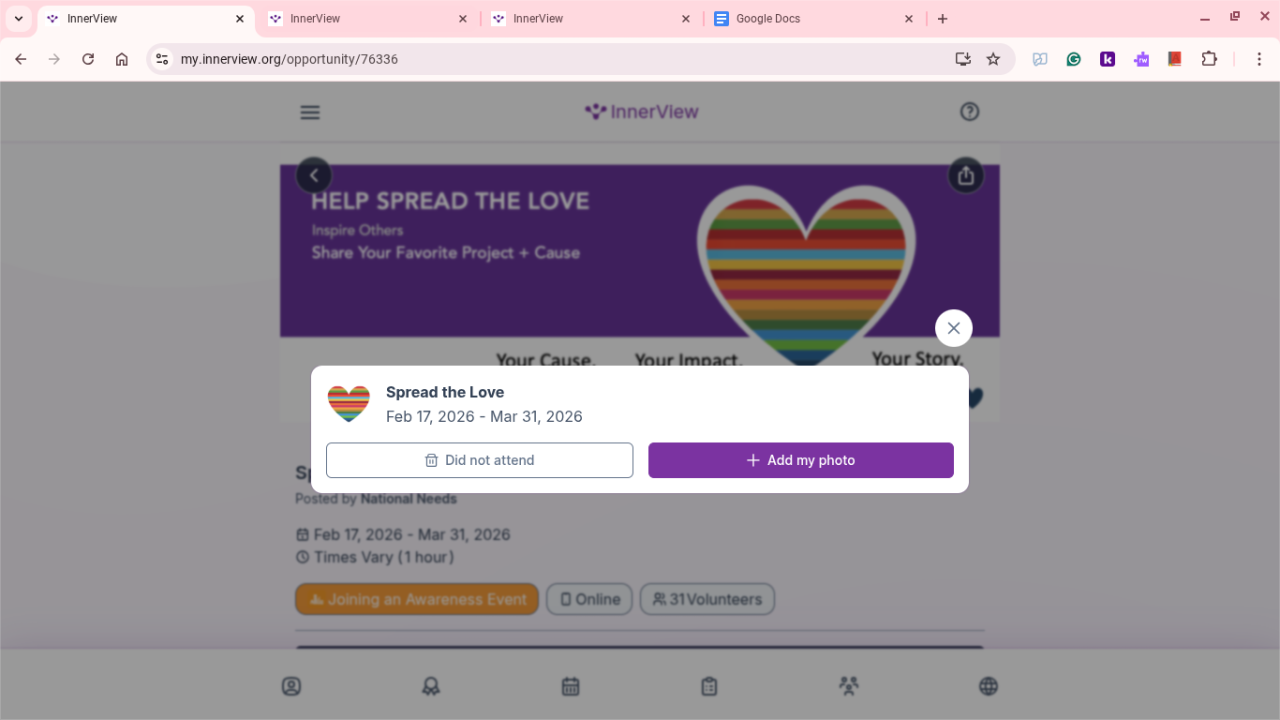The image size is (1280, 720).
Task: Click the Add my photo button
Action: point(801,460)
